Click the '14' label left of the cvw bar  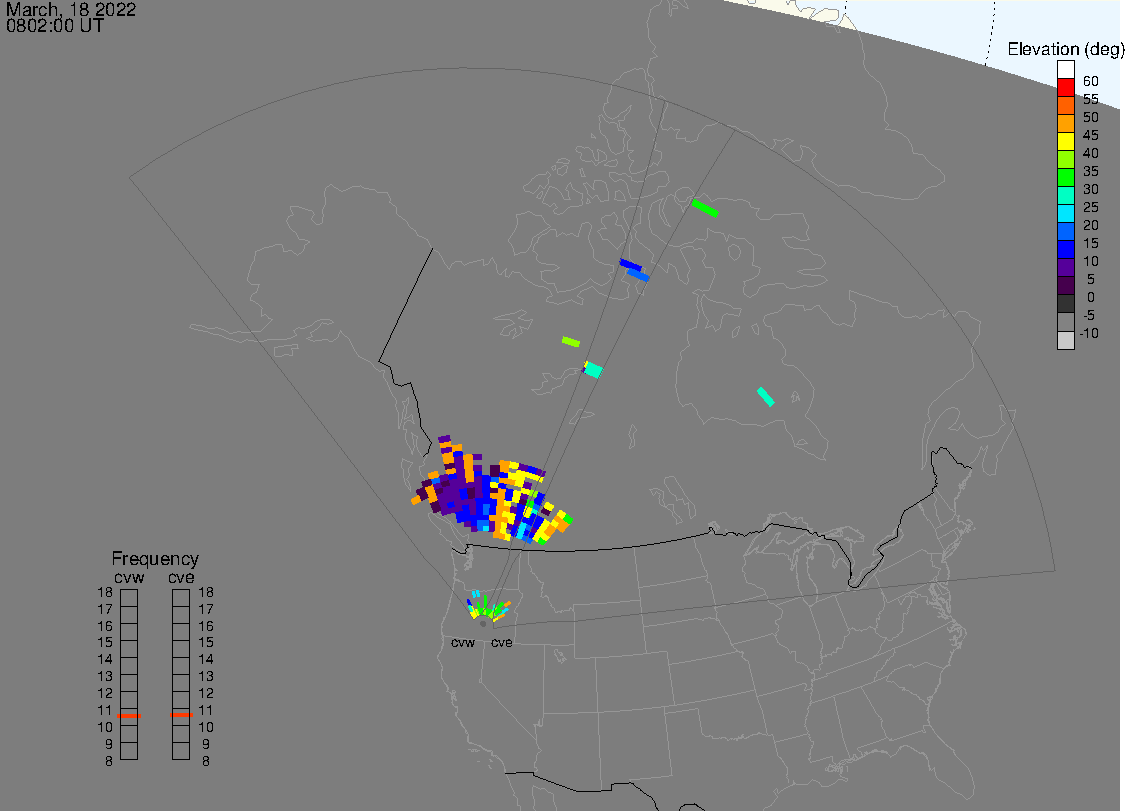coord(105,659)
